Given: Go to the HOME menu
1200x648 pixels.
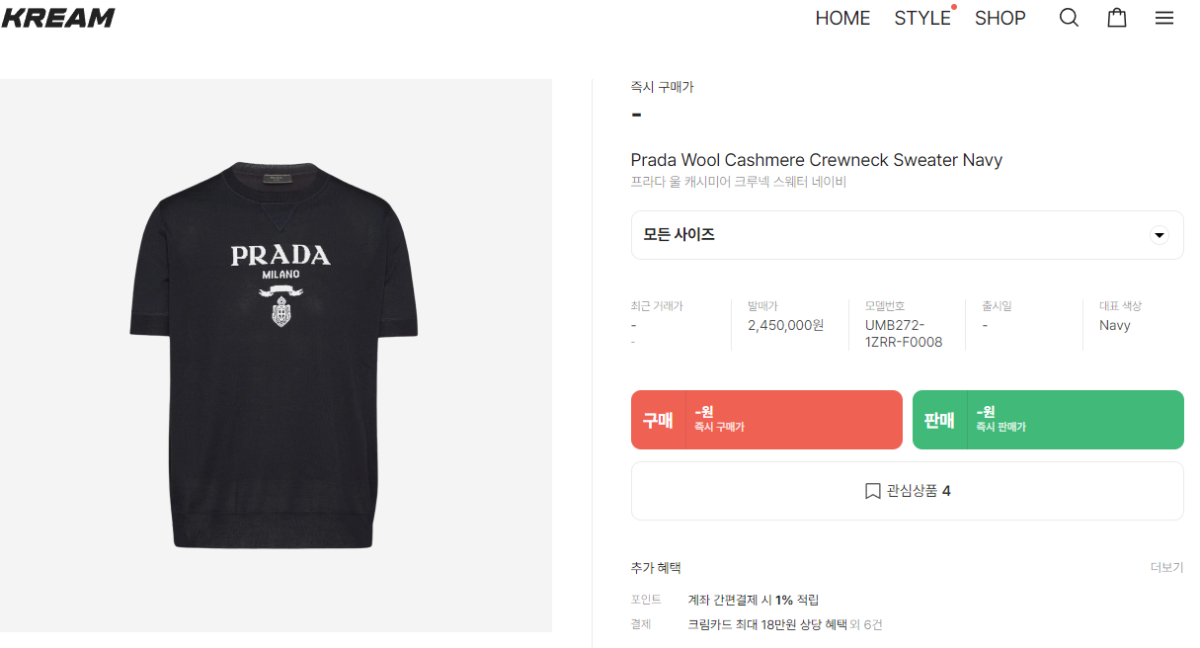Looking at the screenshot, I should 842,18.
